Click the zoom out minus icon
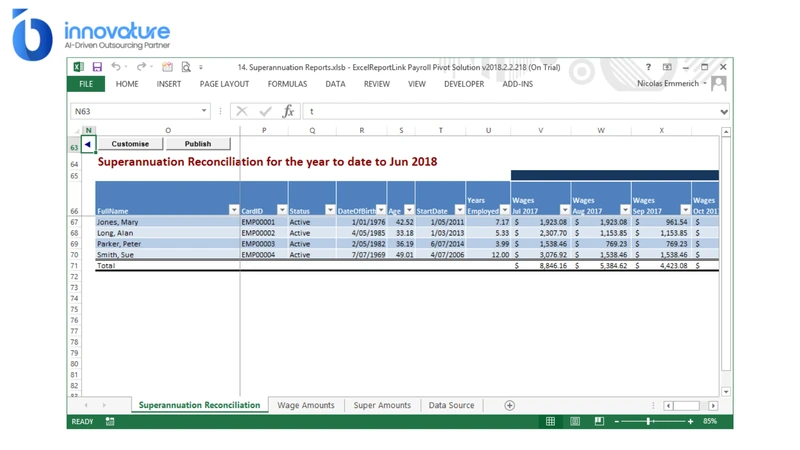The height and width of the screenshot is (450, 800). tap(617, 421)
